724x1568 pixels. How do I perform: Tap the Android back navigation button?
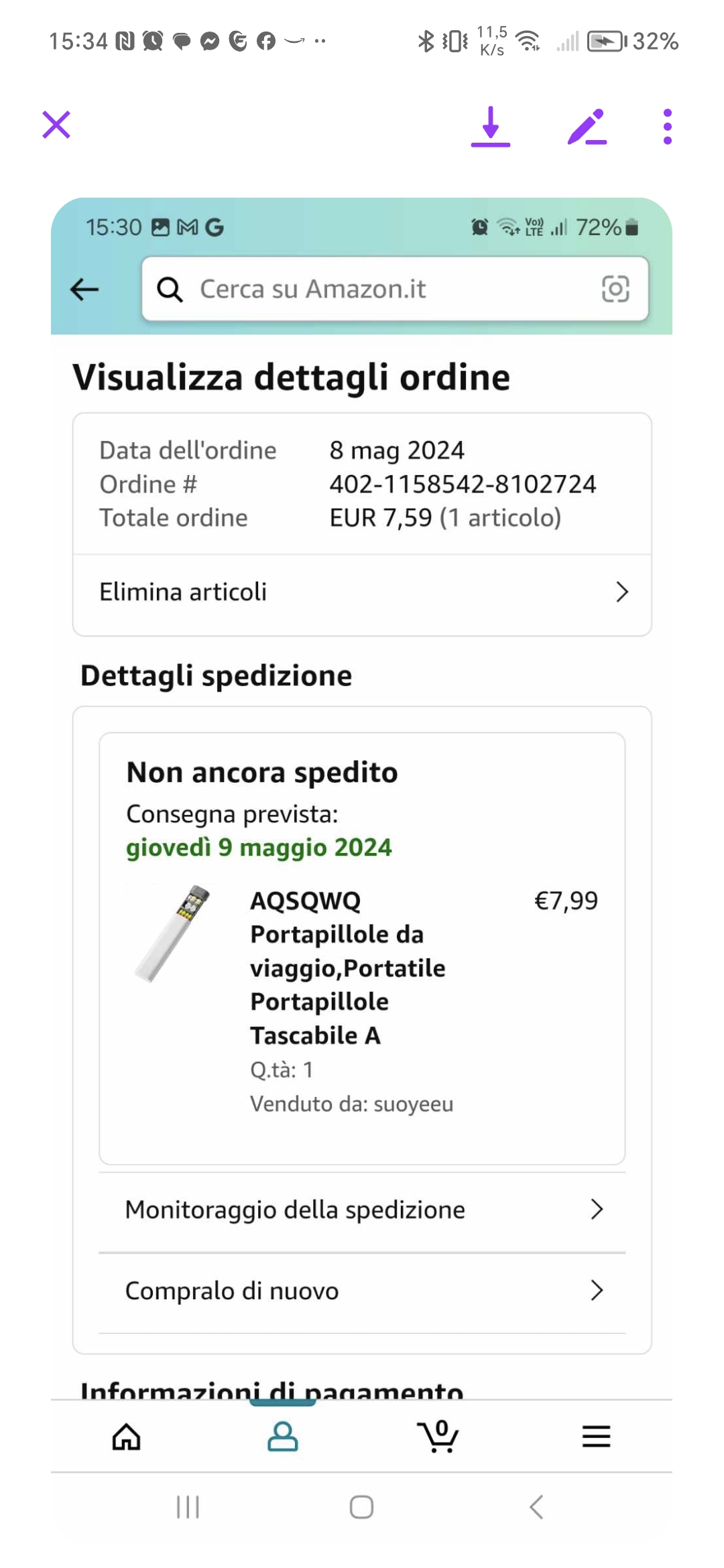pos(536,1508)
